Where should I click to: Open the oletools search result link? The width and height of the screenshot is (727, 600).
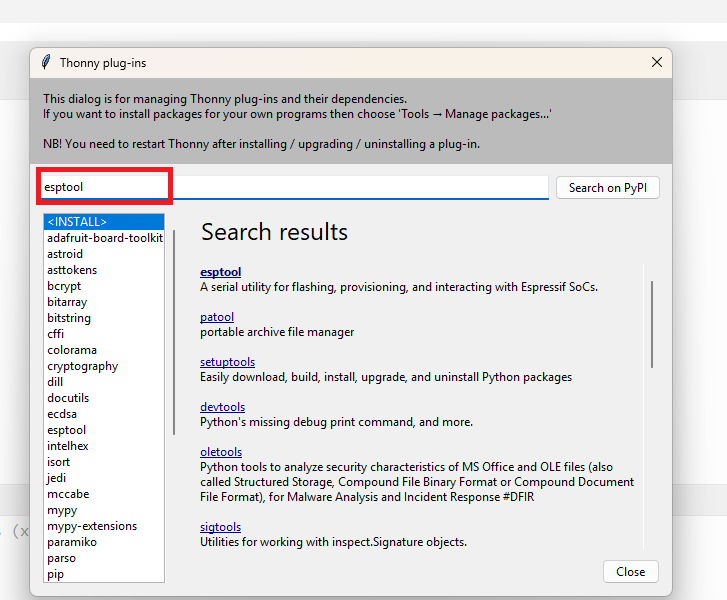(221, 452)
